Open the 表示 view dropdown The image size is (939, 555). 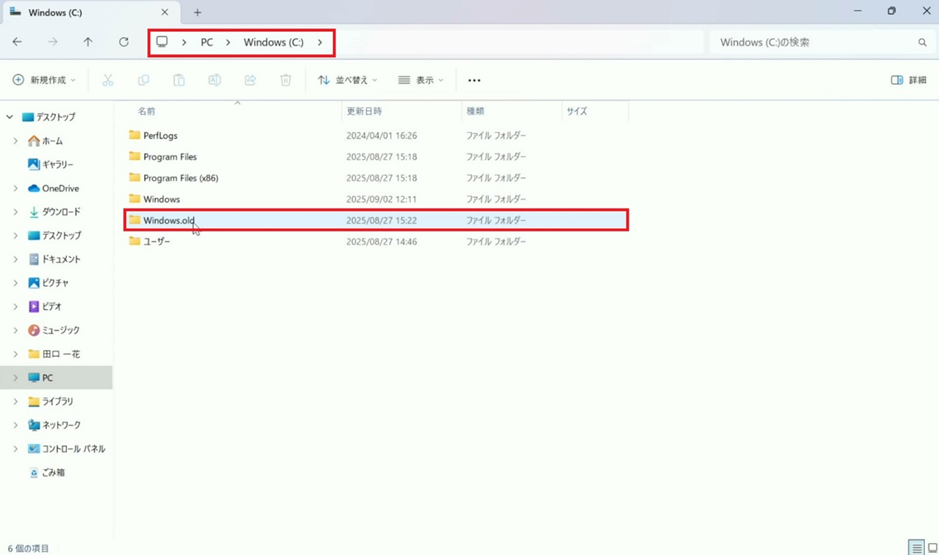tap(420, 80)
